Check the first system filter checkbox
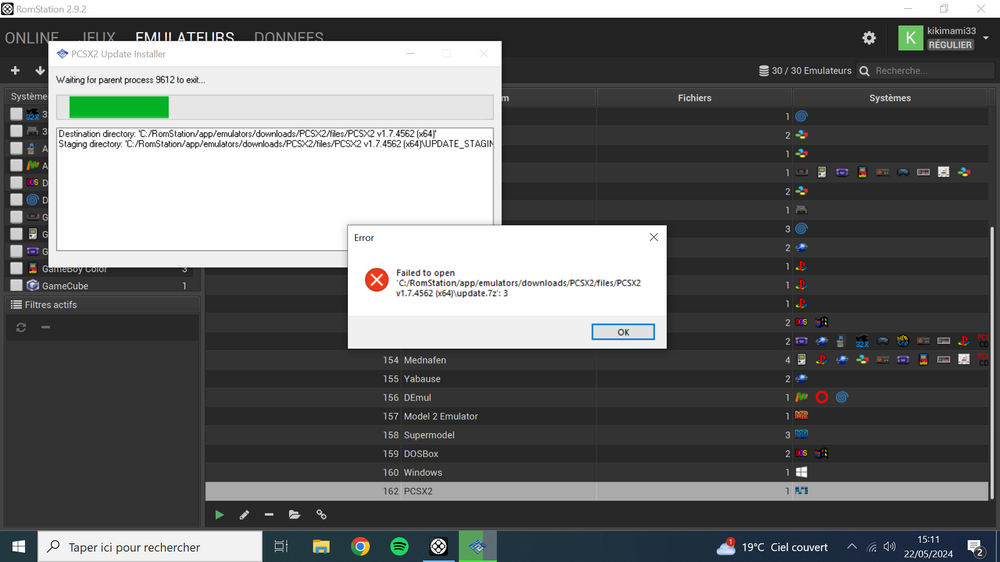 (16, 114)
